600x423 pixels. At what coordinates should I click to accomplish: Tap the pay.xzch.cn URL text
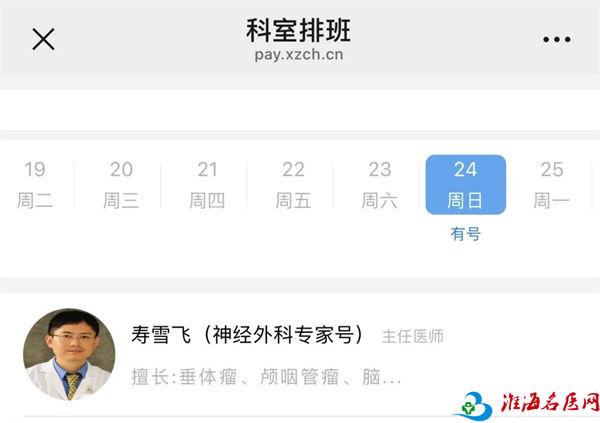coord(299,55)
